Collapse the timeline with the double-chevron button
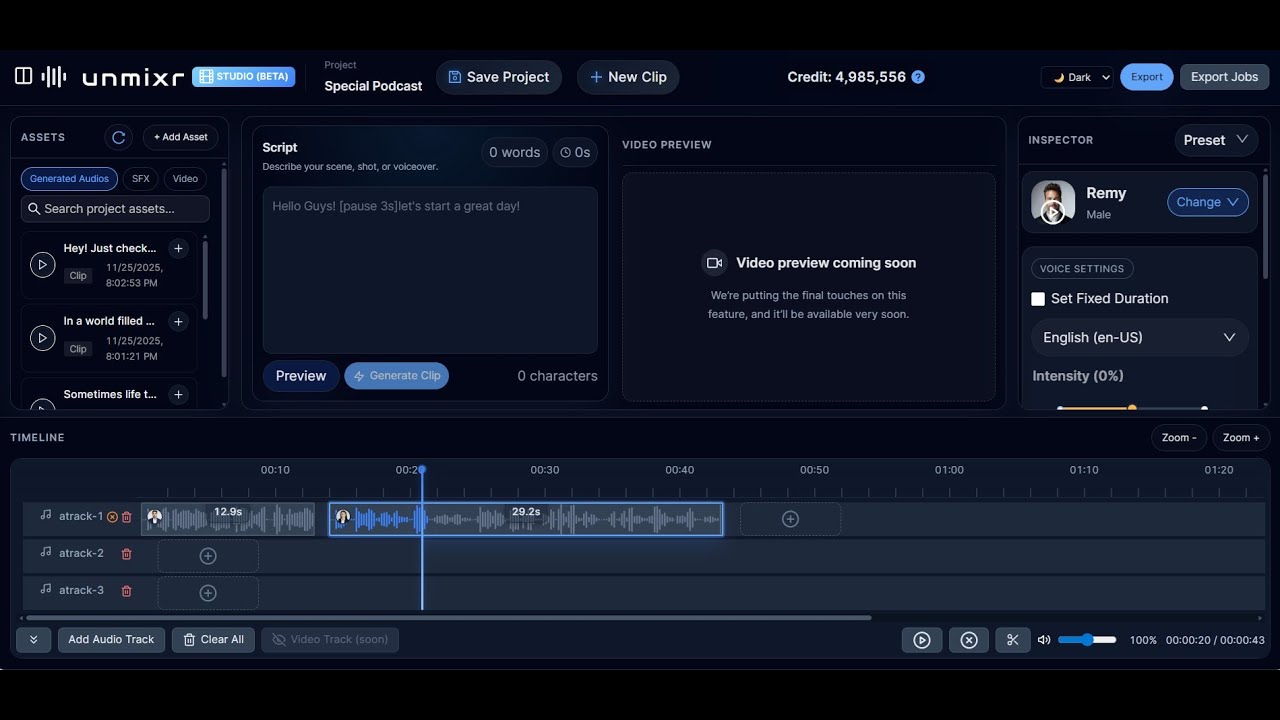Image resolution: width=1280 pixels, height=720 pixels. pos(33,640)
